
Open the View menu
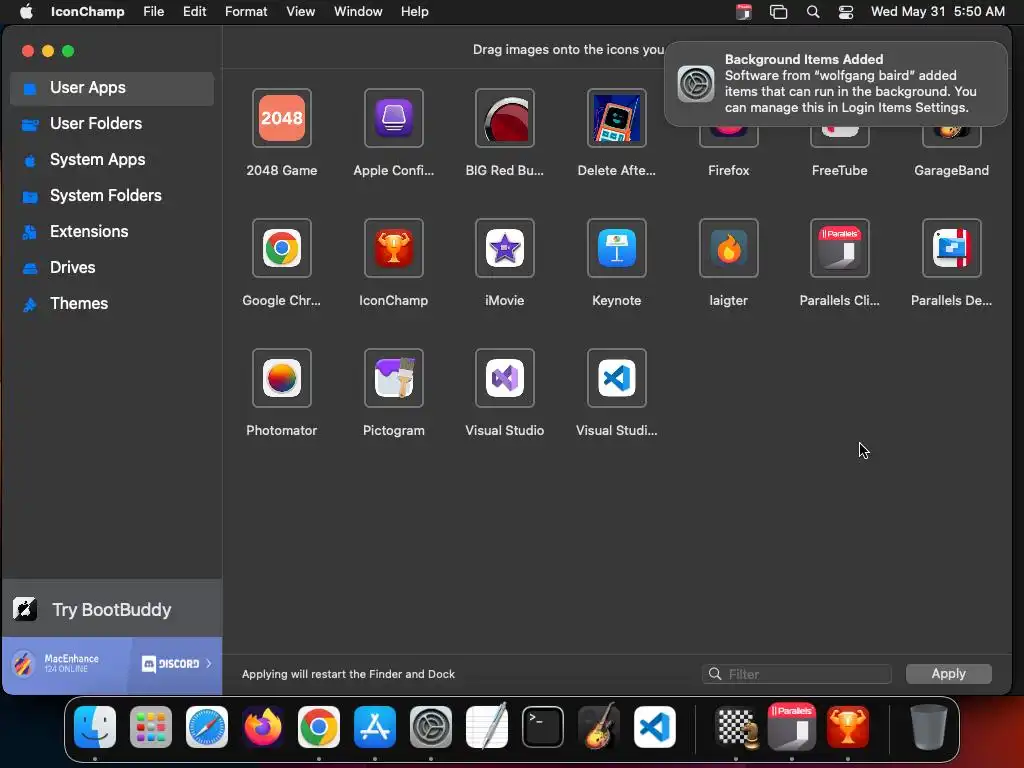tap(300, 12)
